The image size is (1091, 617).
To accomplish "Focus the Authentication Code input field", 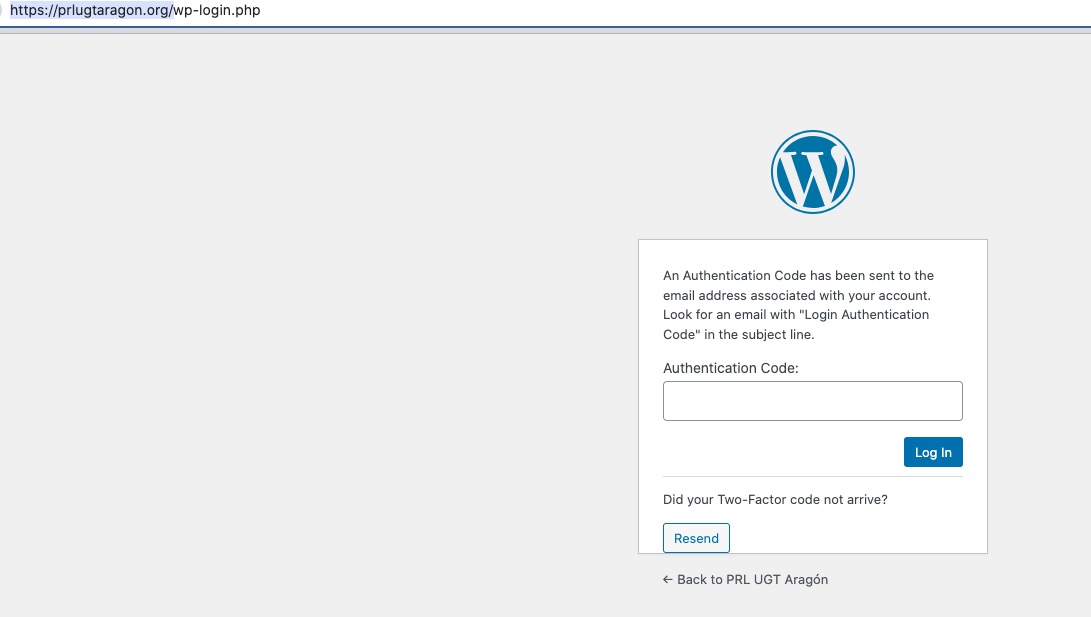I will click(x=813, y=401).
